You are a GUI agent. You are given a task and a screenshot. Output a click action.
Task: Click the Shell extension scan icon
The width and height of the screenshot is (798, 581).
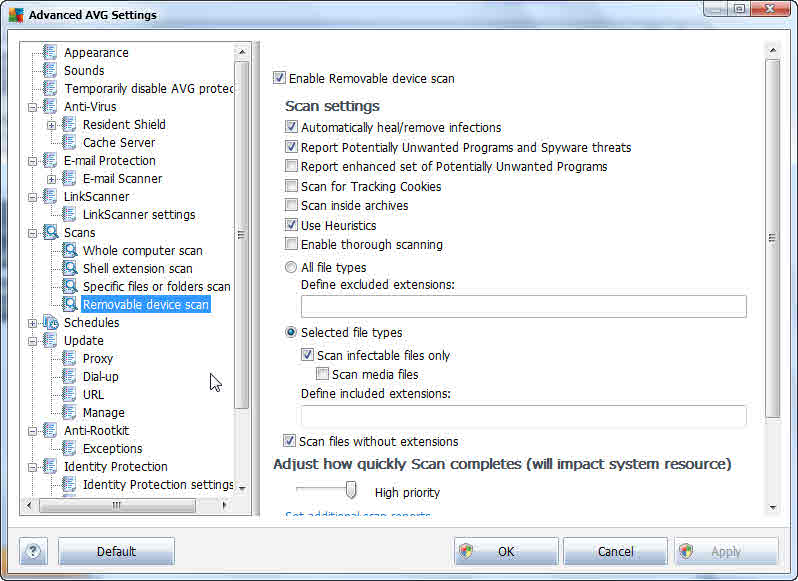pyautogui.click(x=70, y=268)
